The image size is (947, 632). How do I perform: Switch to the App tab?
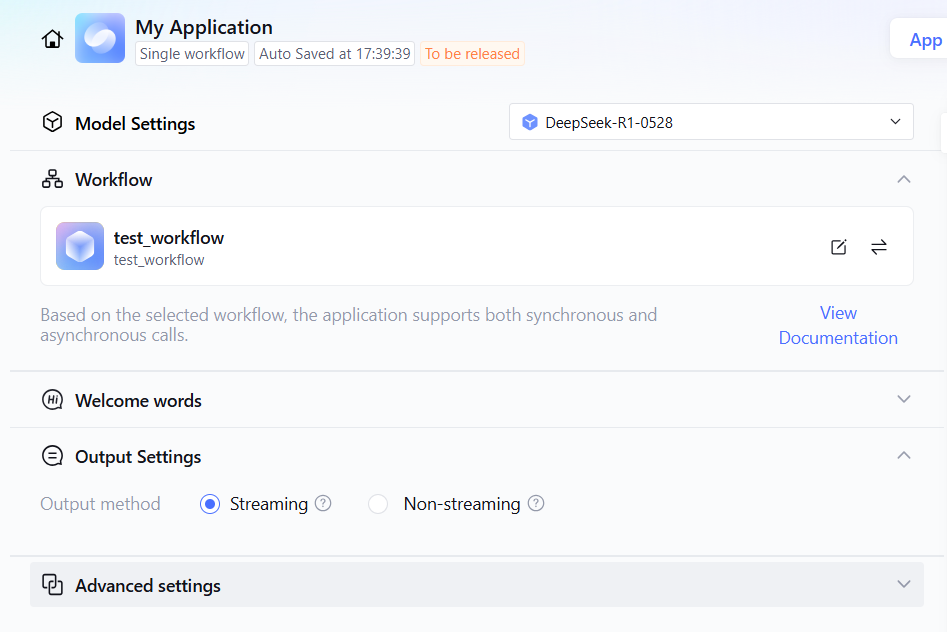tap(924, 40)
